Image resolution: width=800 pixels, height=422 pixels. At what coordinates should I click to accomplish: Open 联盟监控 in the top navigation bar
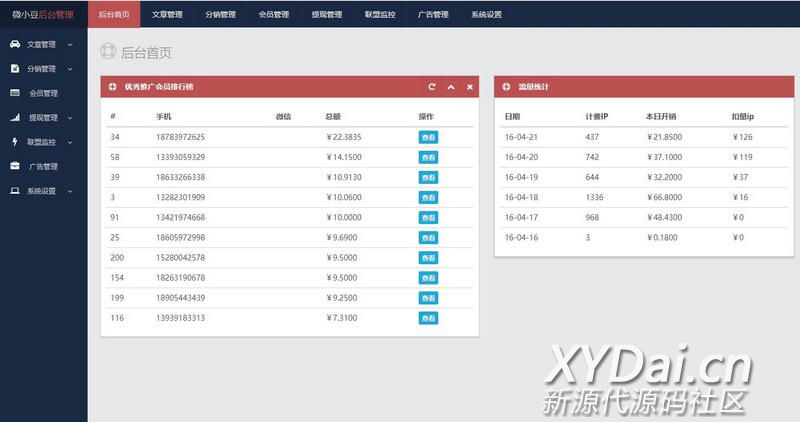[x=380, y=14]
